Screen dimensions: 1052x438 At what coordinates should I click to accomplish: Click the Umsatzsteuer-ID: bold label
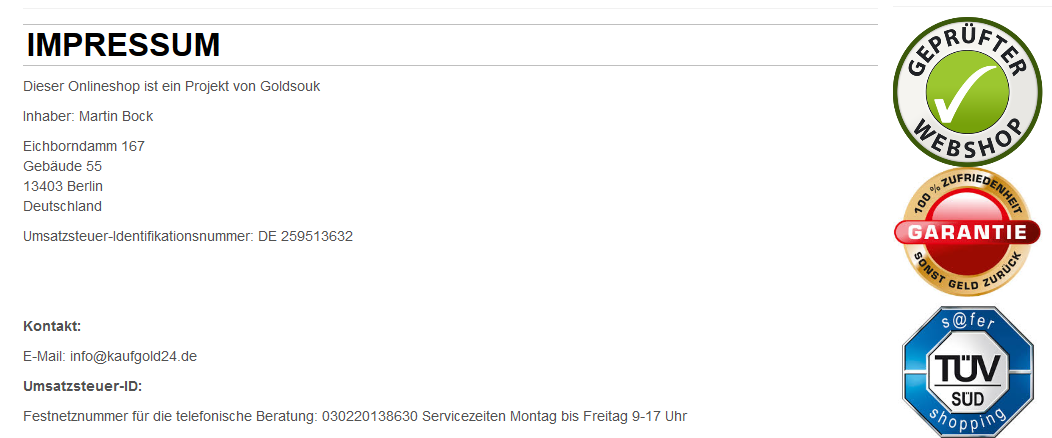tap(83, 387)
